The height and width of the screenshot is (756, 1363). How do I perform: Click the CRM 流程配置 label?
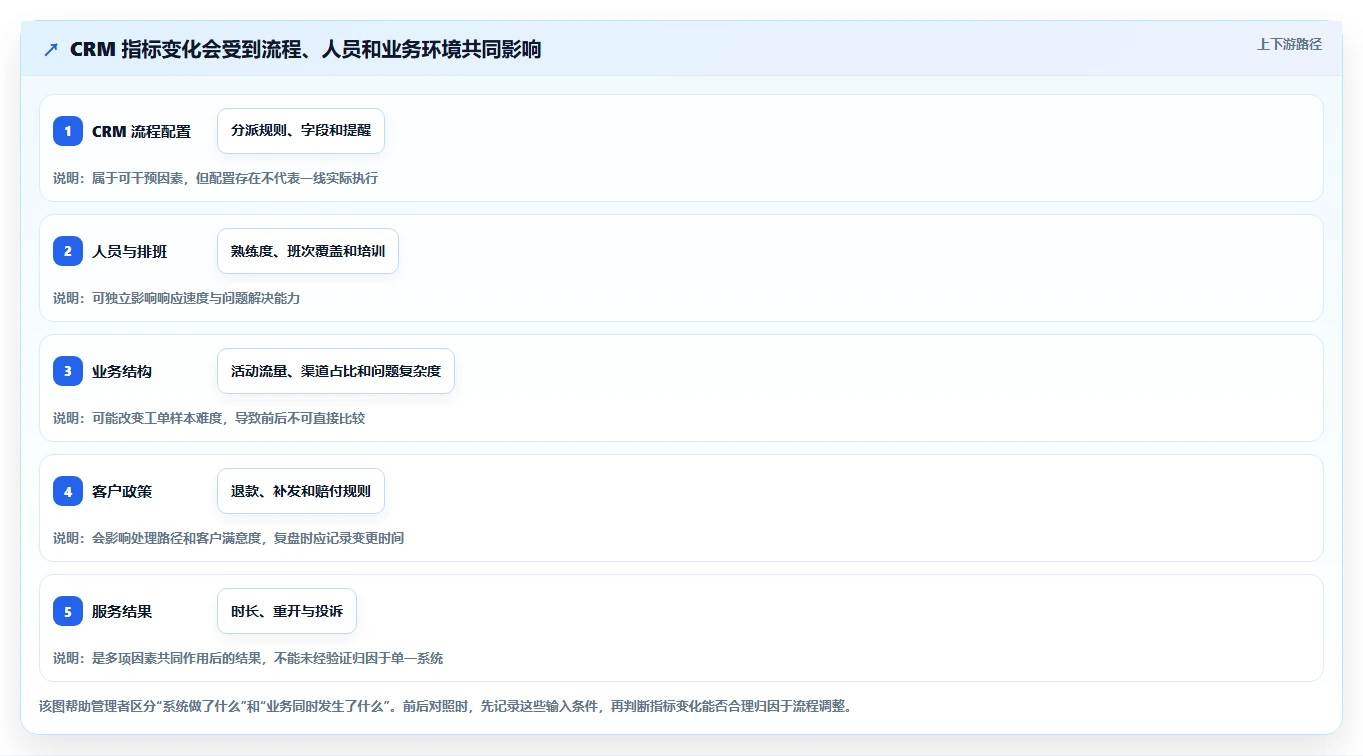point(141,131)
